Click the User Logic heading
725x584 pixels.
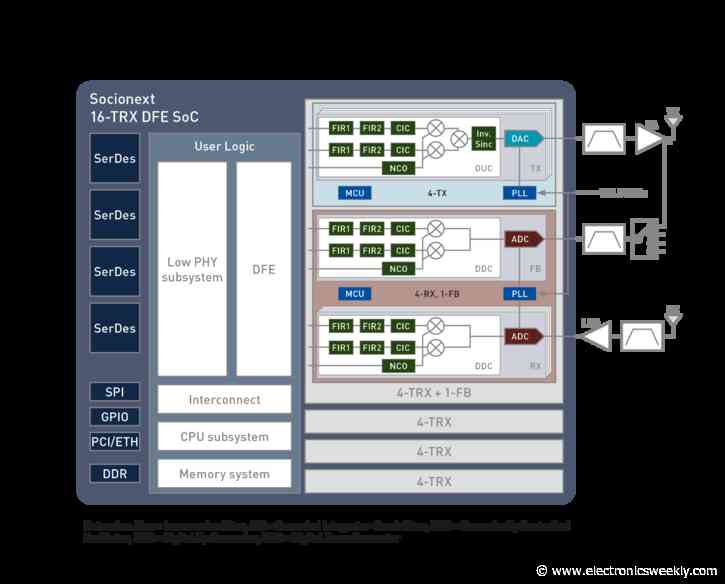[224, 147]
